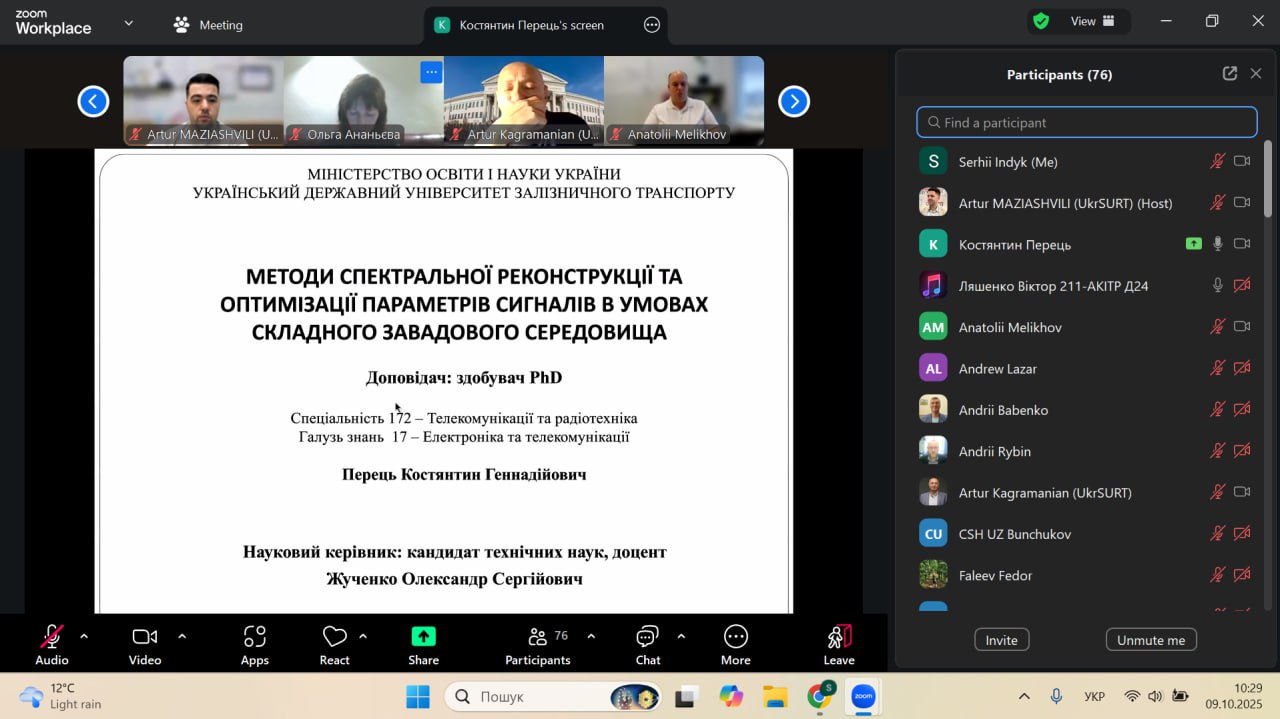Click the green encryption shield icon

[x=1041, y=21]
